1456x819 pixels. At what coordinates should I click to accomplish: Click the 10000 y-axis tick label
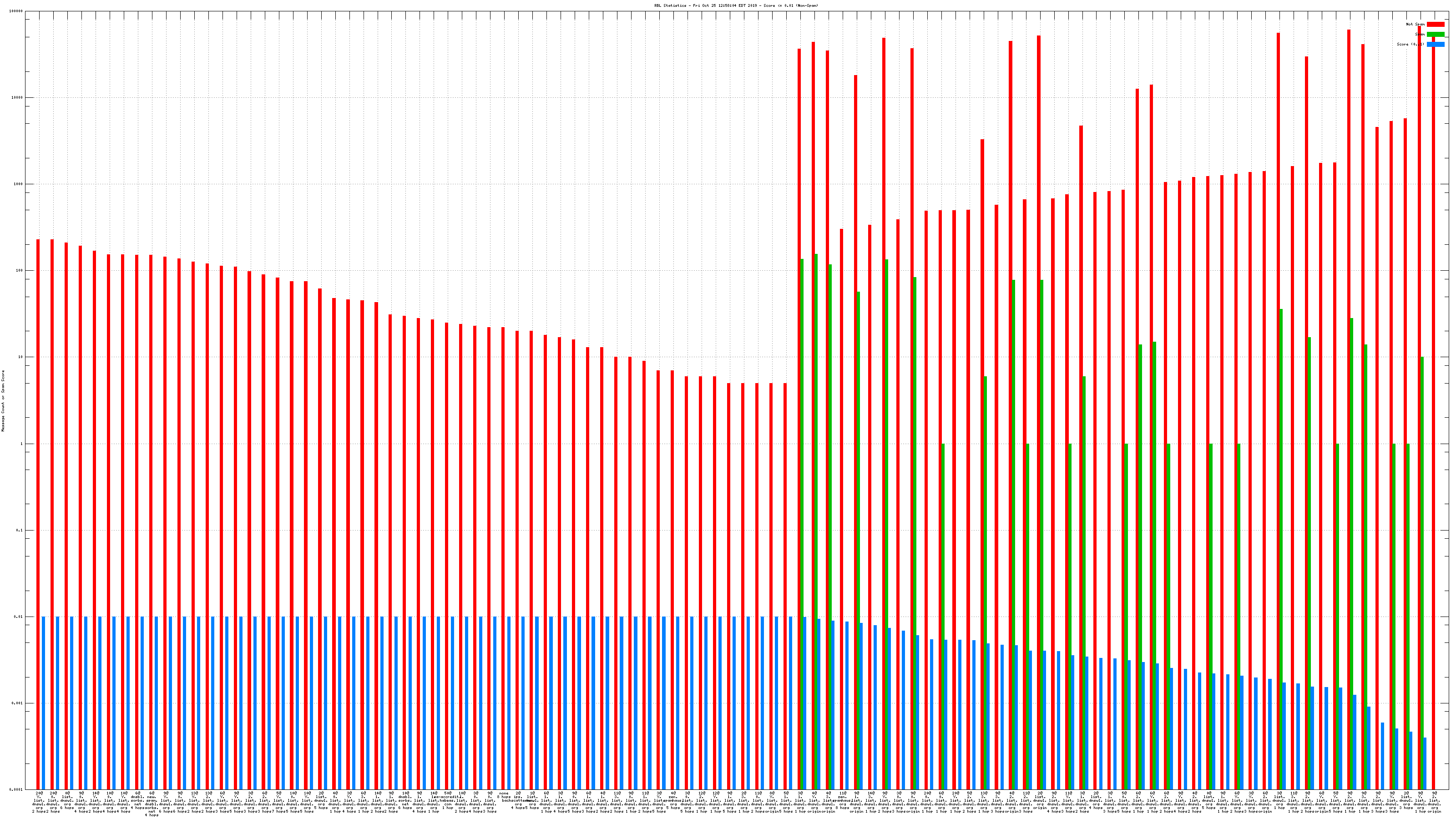[x=18, y=97]
